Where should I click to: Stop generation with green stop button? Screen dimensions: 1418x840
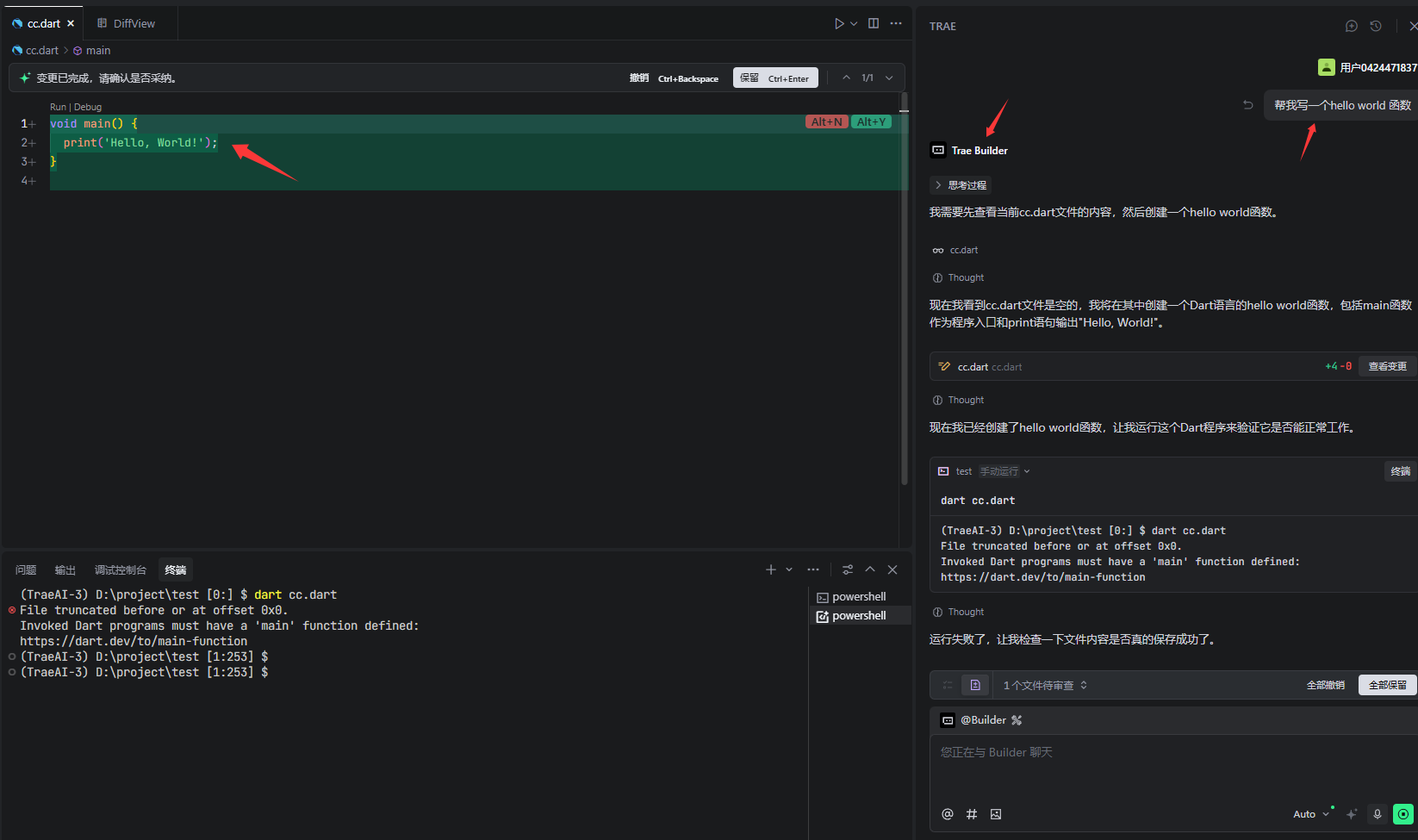click(1403, 814)
